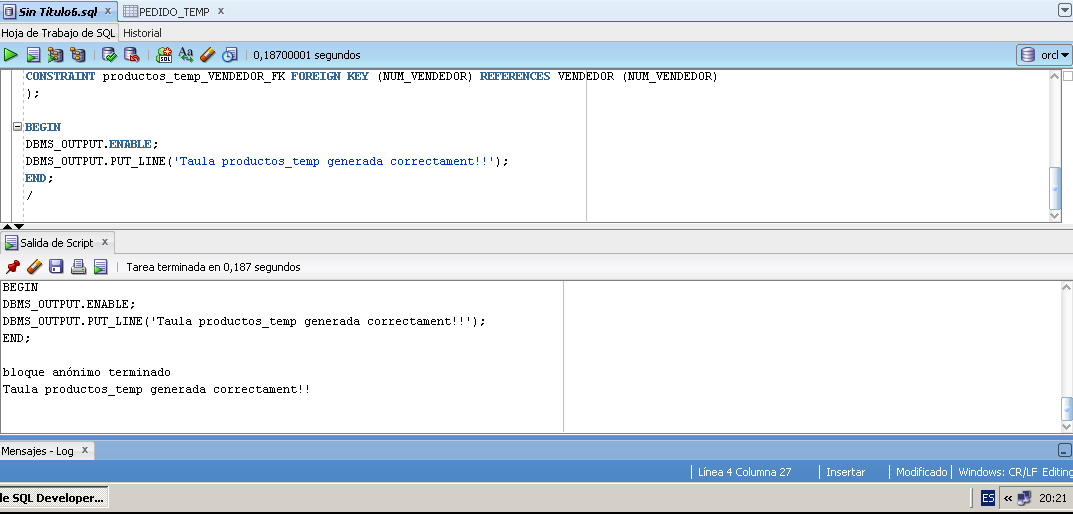Open SQL History with the clock icon
Viewport: 1073px width, 514px height.
pos(229,55)
